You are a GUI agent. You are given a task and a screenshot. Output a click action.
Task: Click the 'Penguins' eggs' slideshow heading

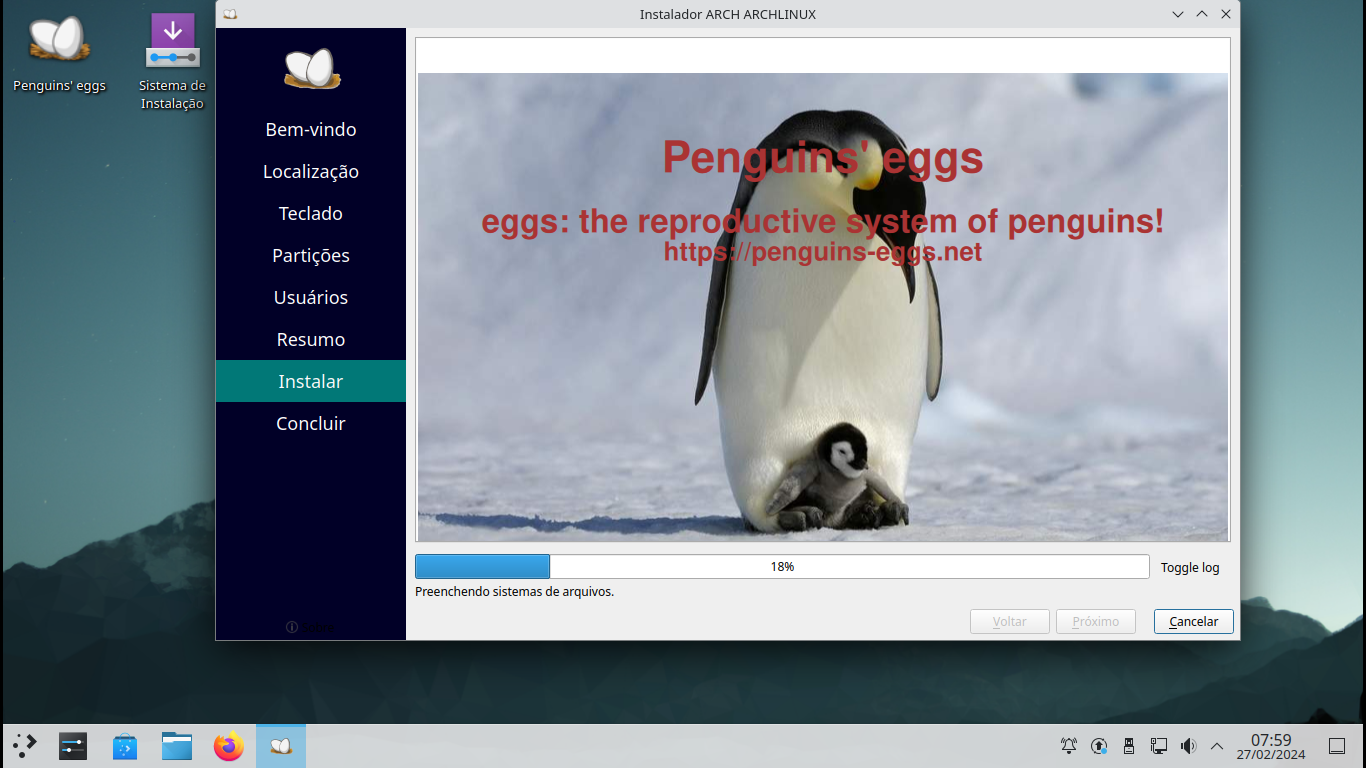coord(823,158)
